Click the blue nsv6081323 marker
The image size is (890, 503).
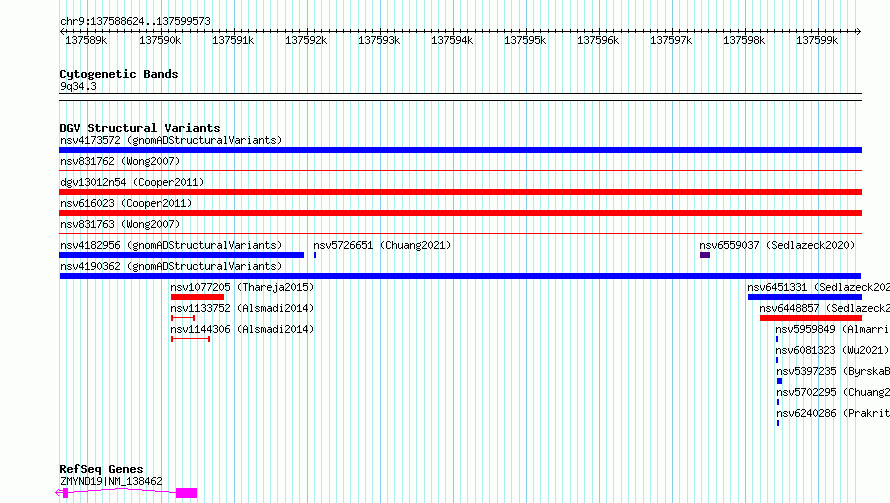pos(777,360)
